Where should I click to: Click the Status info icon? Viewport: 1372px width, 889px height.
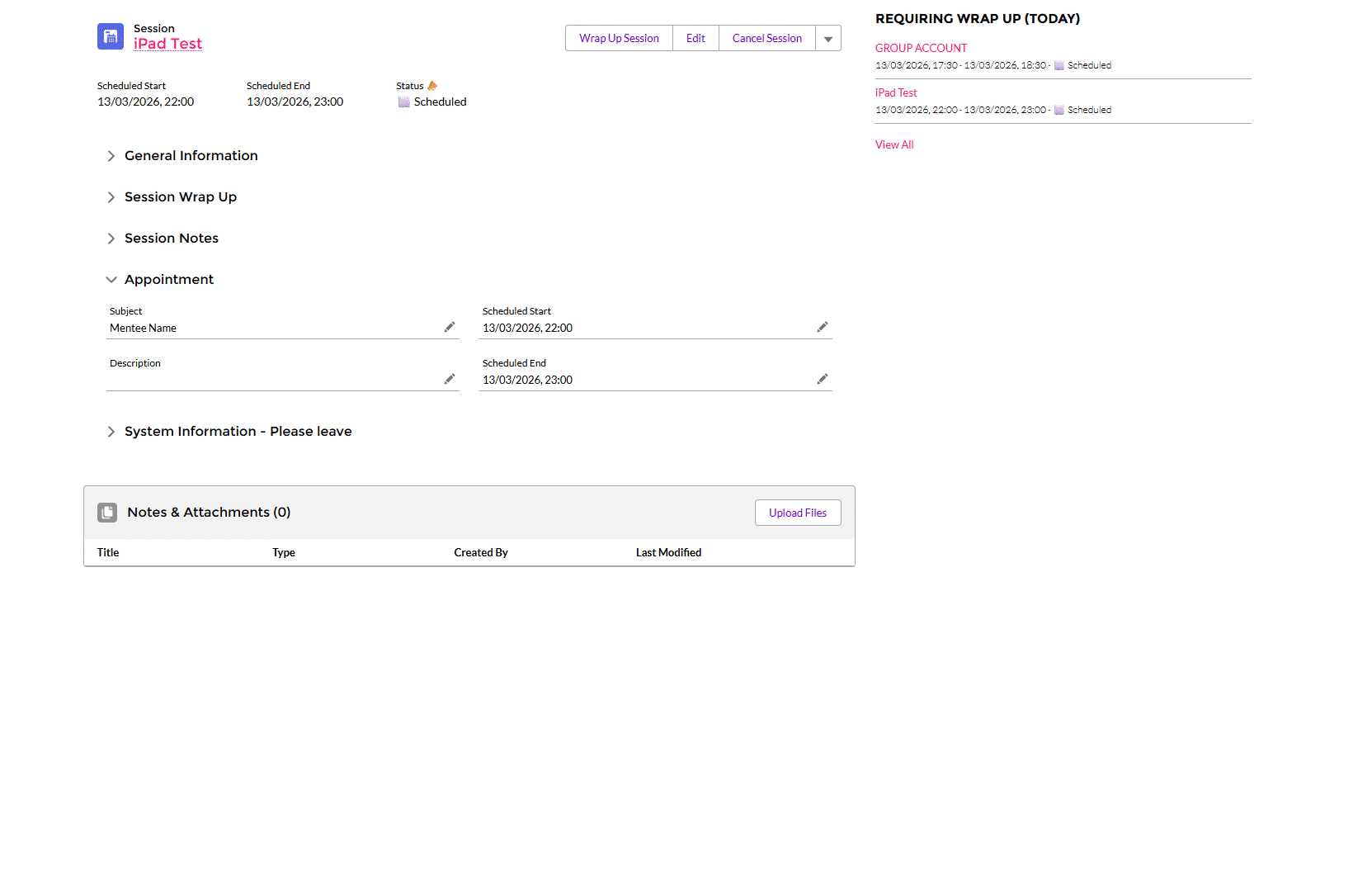tap(432, 86)
